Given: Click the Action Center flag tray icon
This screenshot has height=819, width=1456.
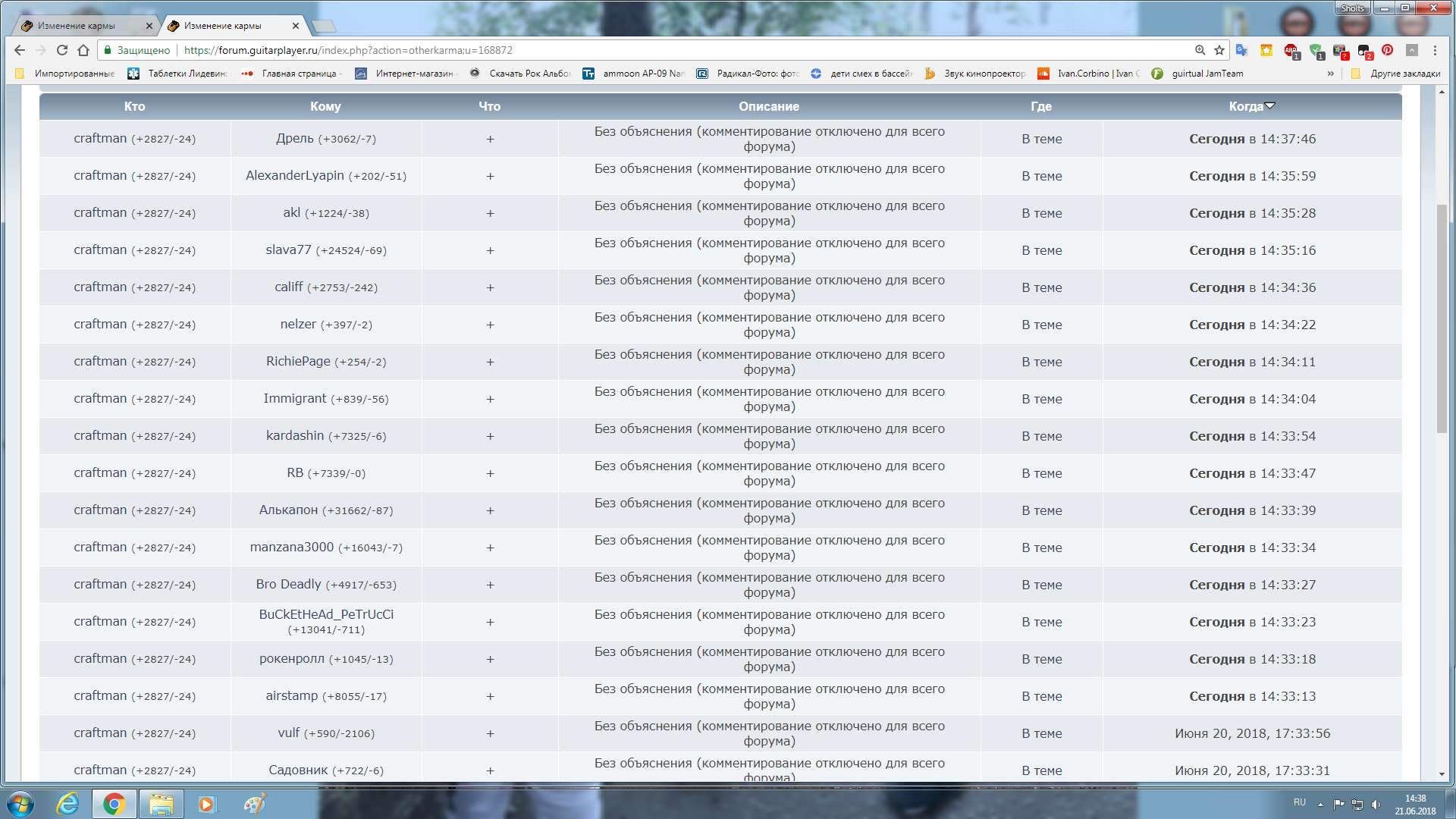Looking at the screenshot, I should (1338, 804).
